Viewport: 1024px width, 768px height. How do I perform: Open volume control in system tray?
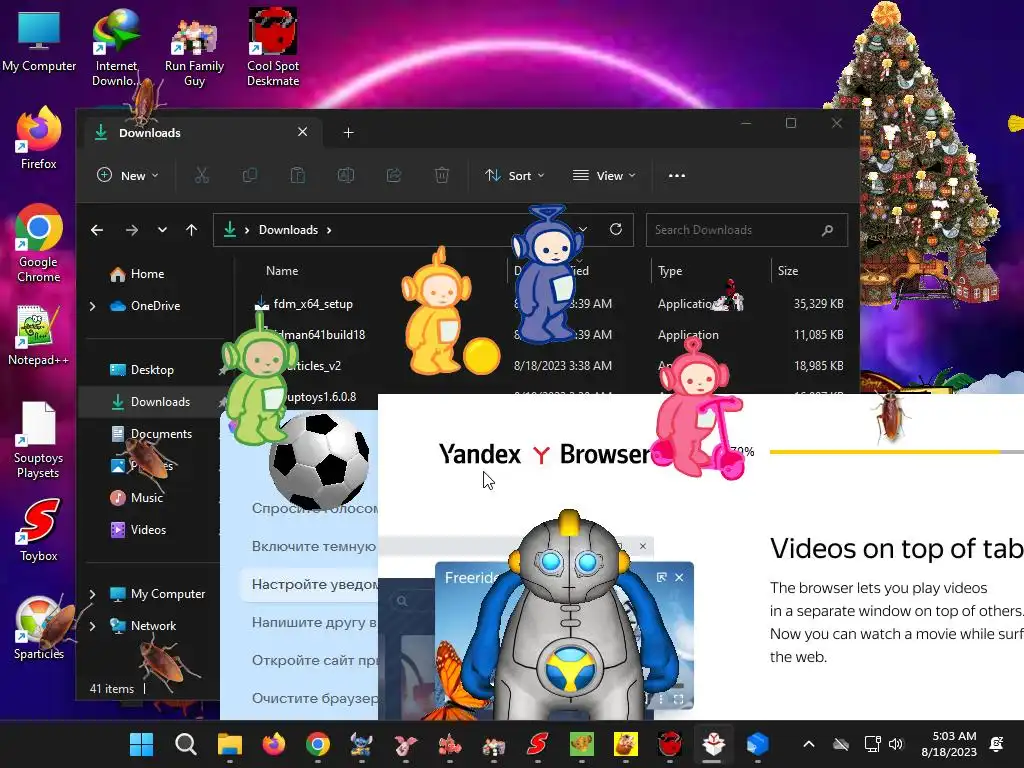tap(896, 744)
